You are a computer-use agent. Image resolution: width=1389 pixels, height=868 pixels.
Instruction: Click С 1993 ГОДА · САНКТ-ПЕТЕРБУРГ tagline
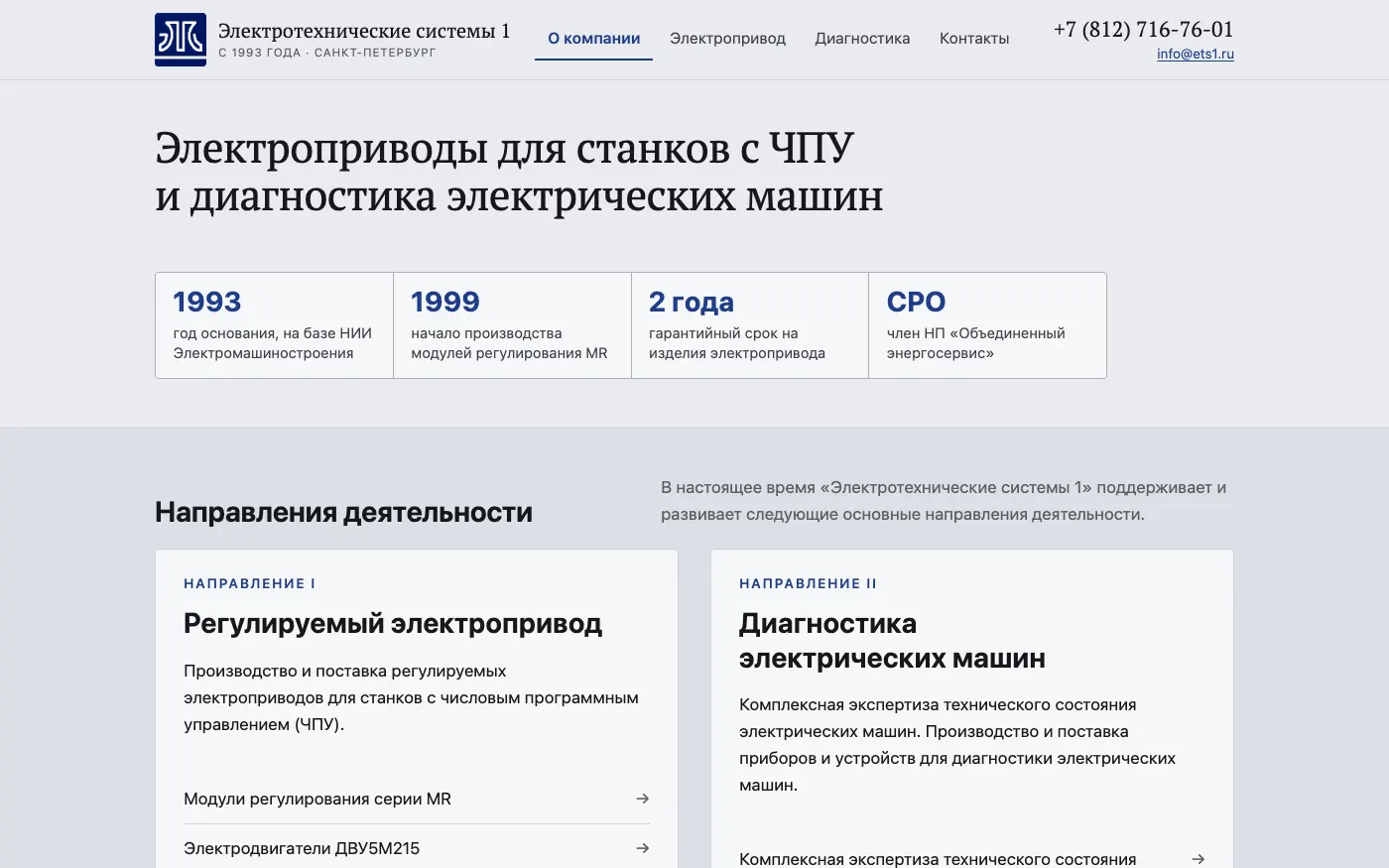point(327,53)
